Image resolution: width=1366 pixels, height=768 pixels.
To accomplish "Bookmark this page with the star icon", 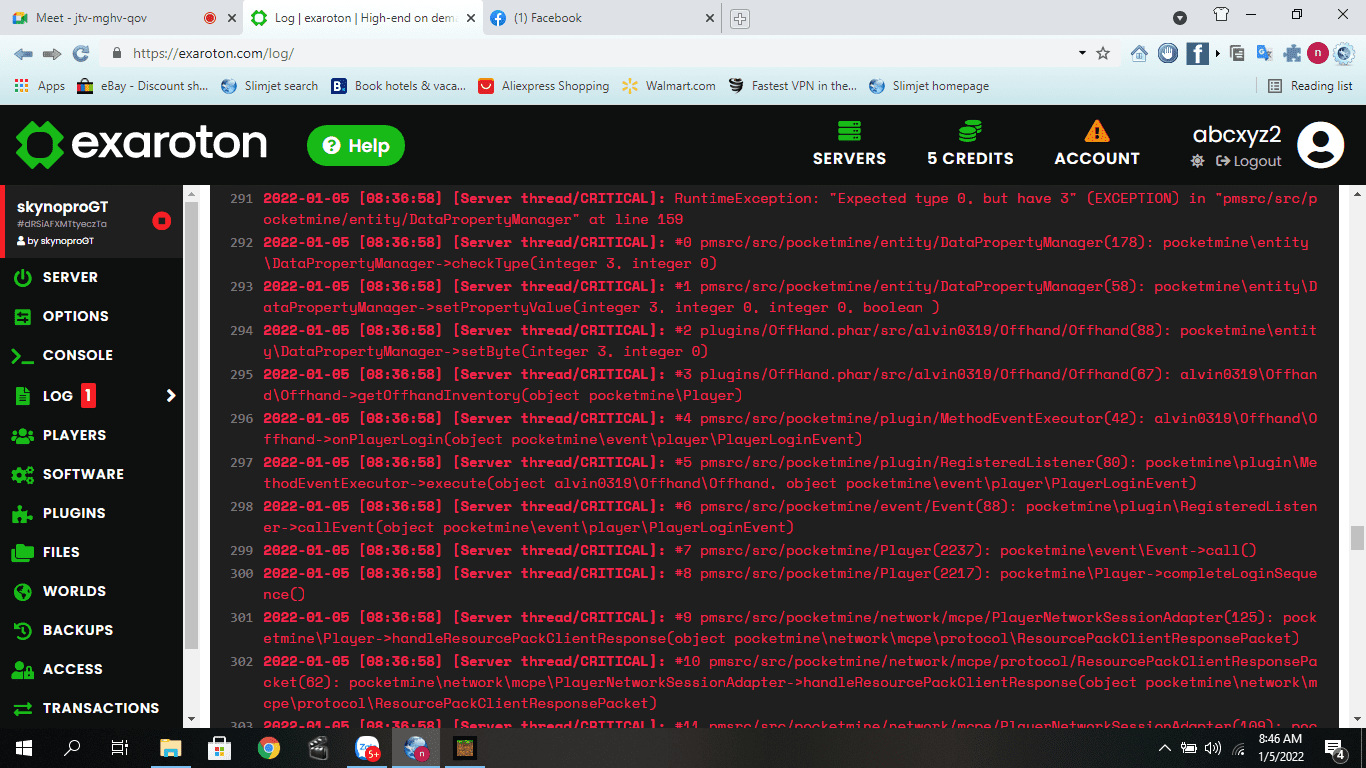I will coord(1103,53).
